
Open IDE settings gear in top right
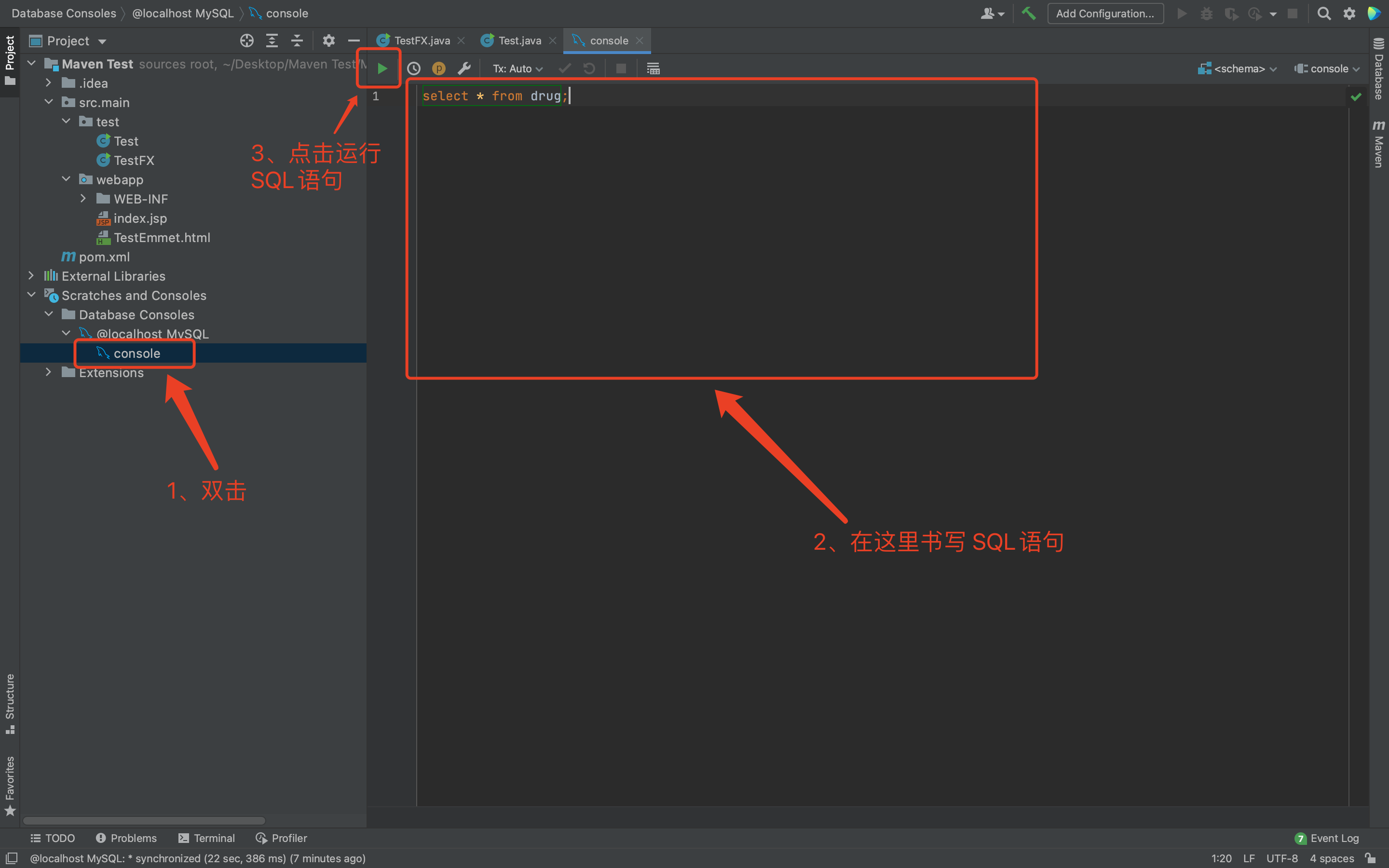[1349, 13]
